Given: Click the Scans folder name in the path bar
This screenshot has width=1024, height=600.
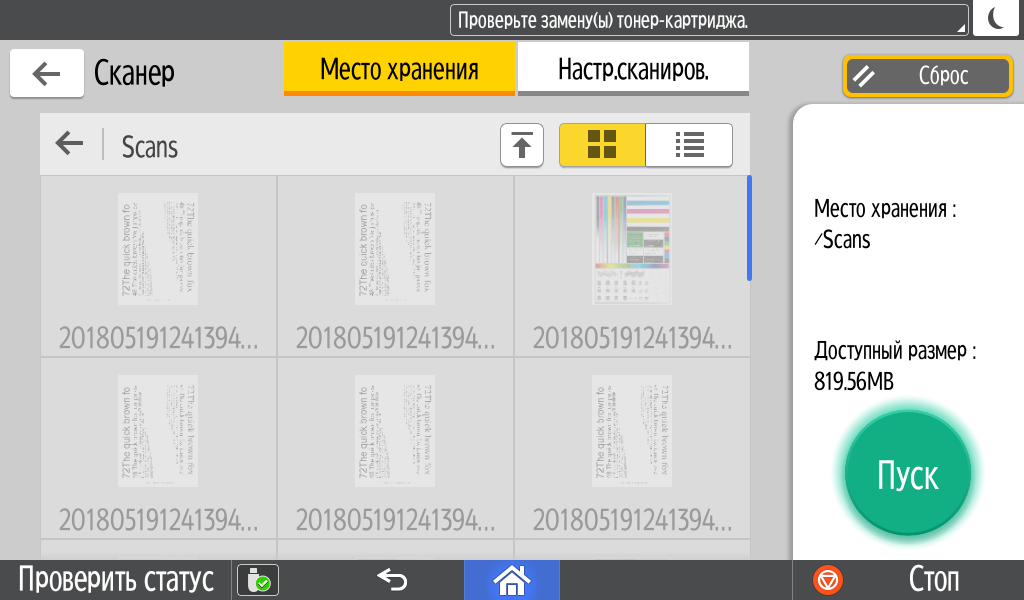Looking at the screenshot, I should (150, 147).
